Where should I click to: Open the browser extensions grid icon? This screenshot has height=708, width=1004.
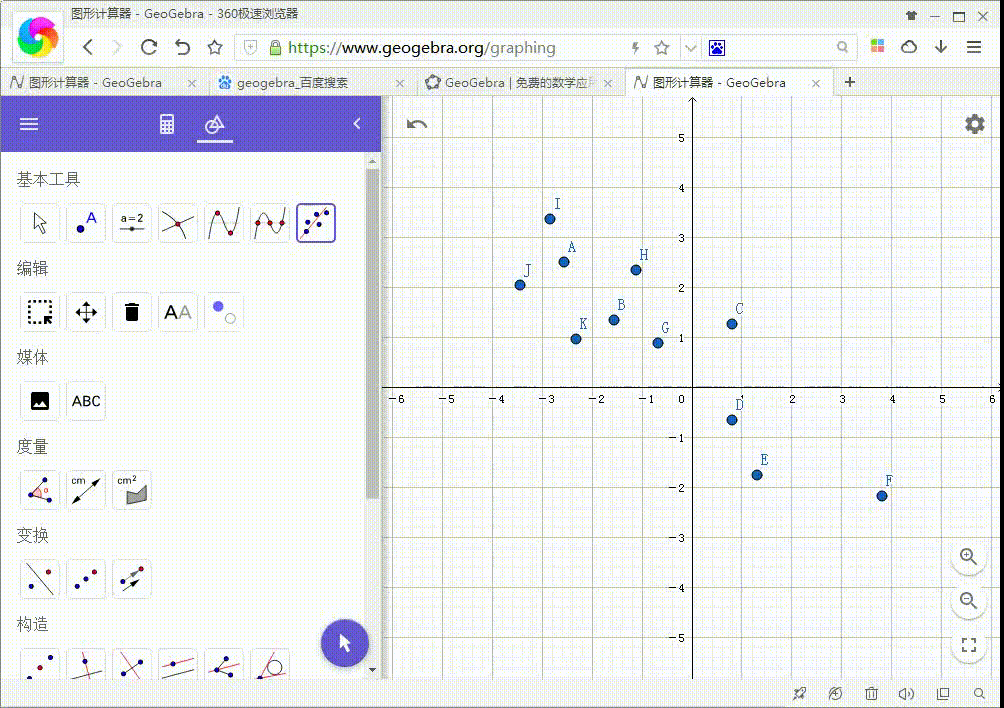point(877,46)
